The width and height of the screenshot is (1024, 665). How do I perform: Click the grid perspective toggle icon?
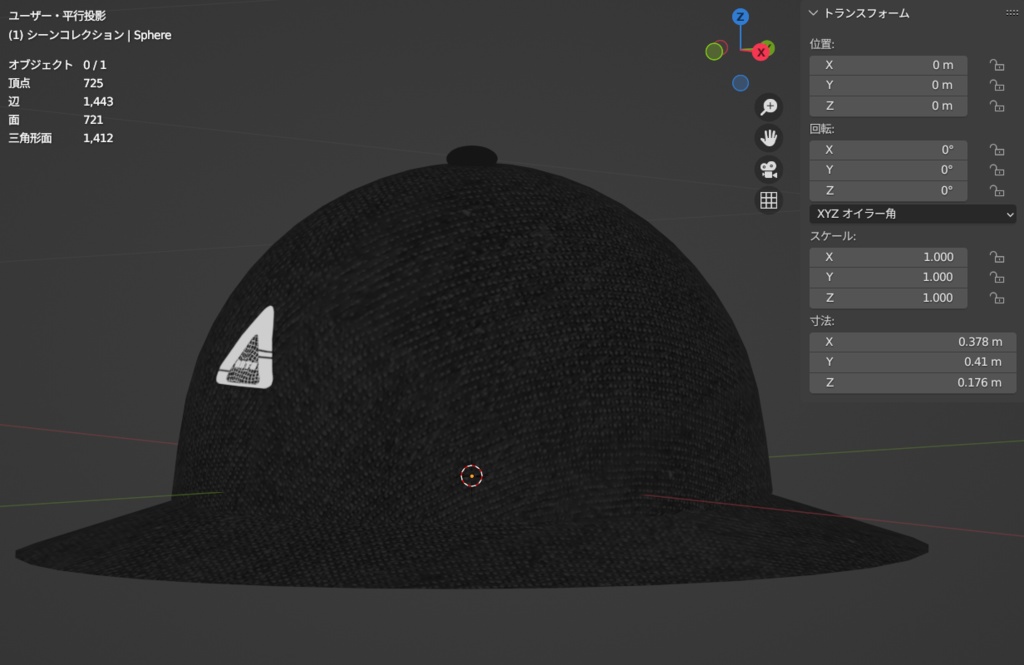coord(767,200)
